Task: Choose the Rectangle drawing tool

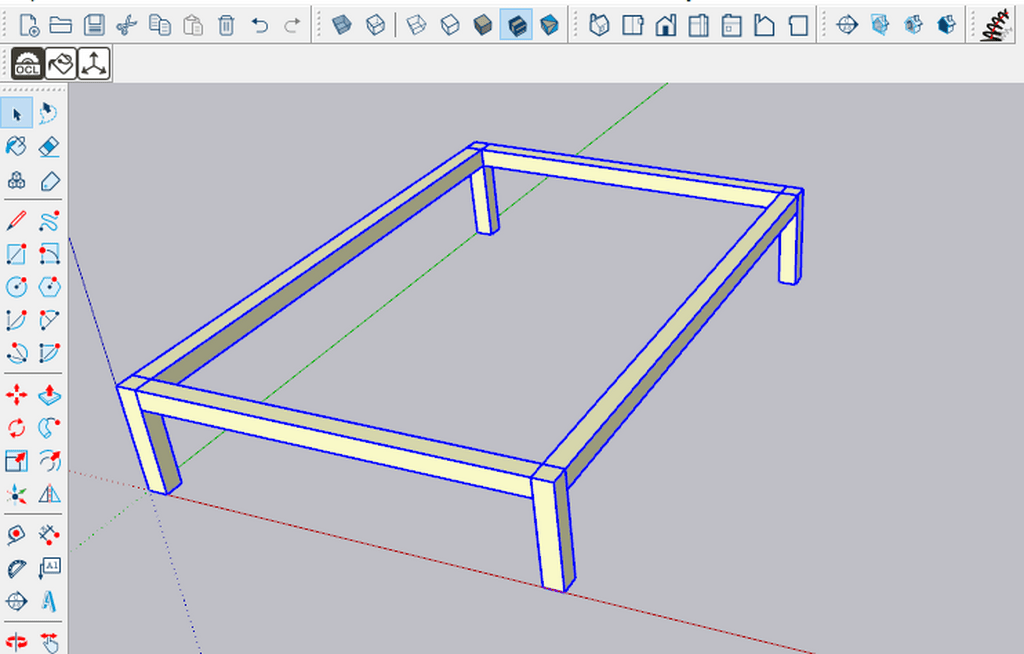Action: [17, 254]
